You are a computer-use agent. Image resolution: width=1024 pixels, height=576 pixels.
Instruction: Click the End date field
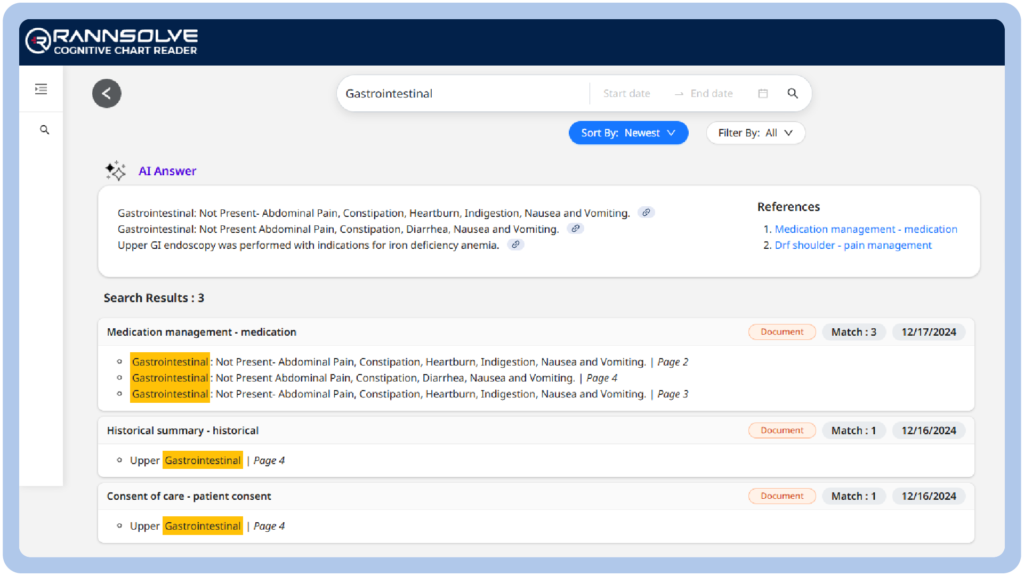711,94
